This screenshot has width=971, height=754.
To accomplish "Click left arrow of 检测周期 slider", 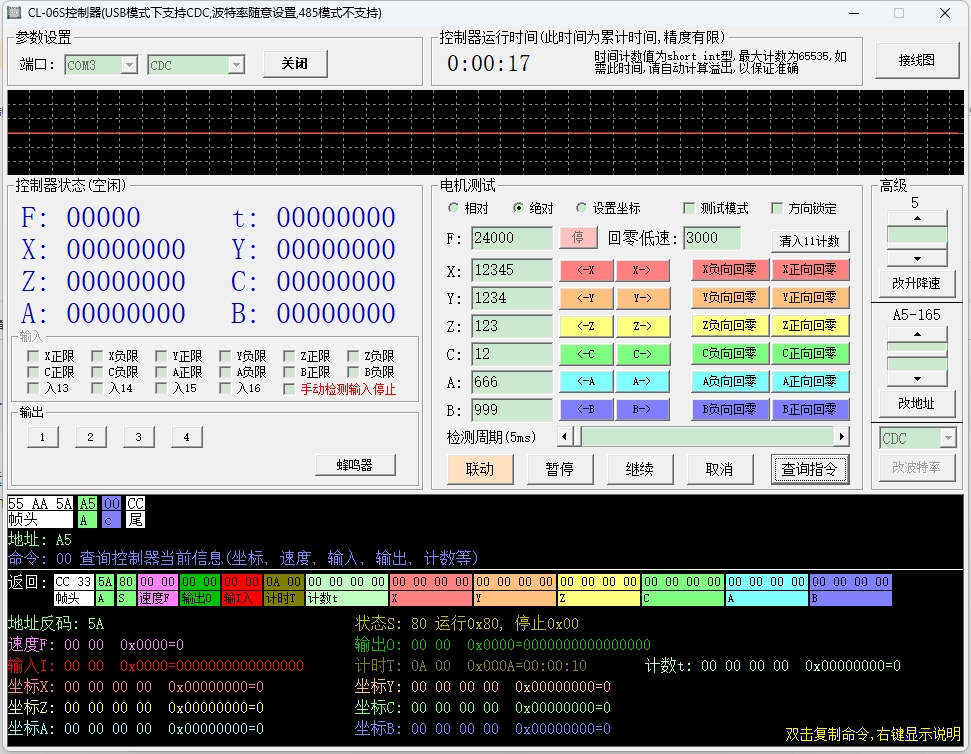I will pyautogui.click(x=564, y=436).
